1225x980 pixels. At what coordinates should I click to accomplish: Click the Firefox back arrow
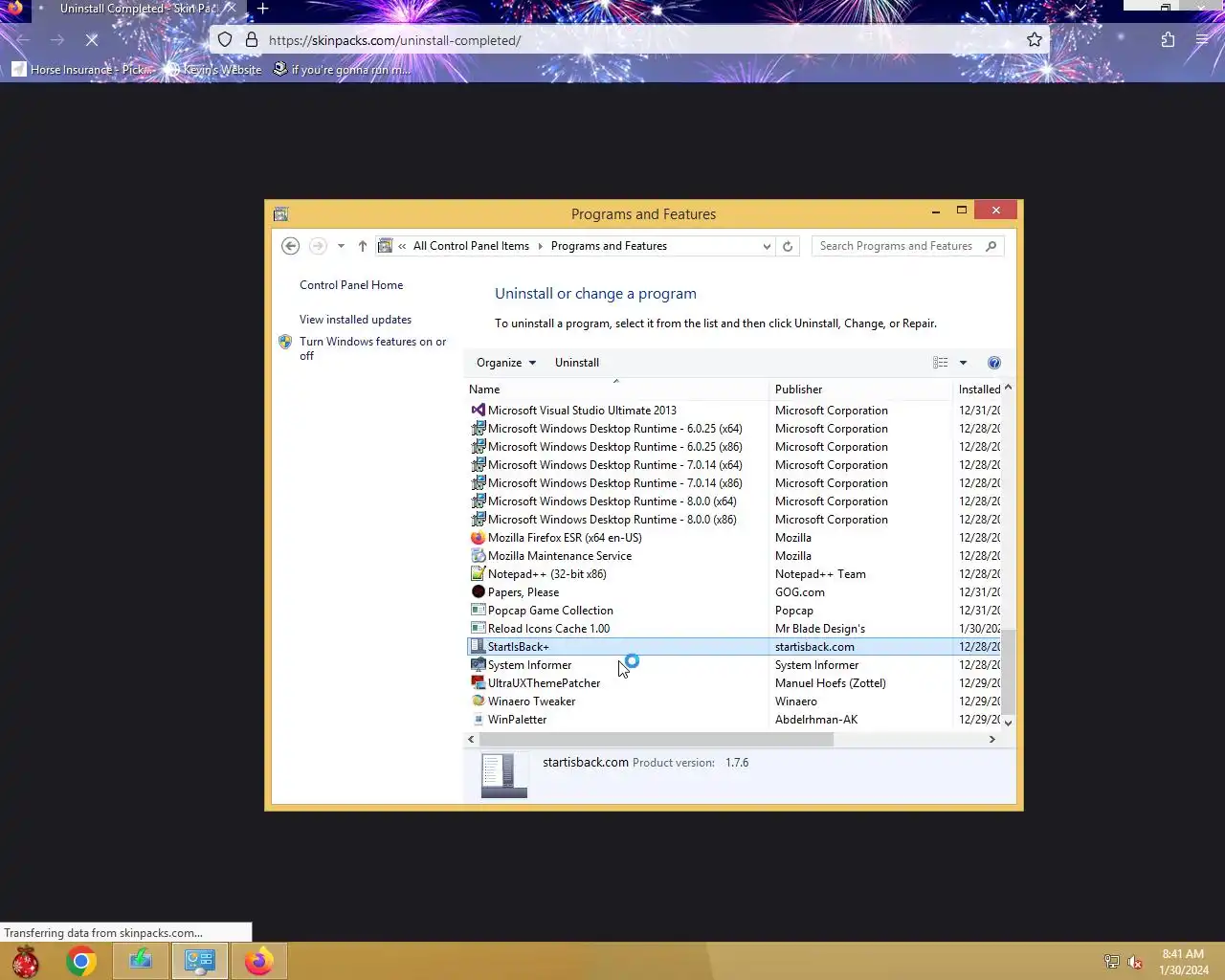23,40
